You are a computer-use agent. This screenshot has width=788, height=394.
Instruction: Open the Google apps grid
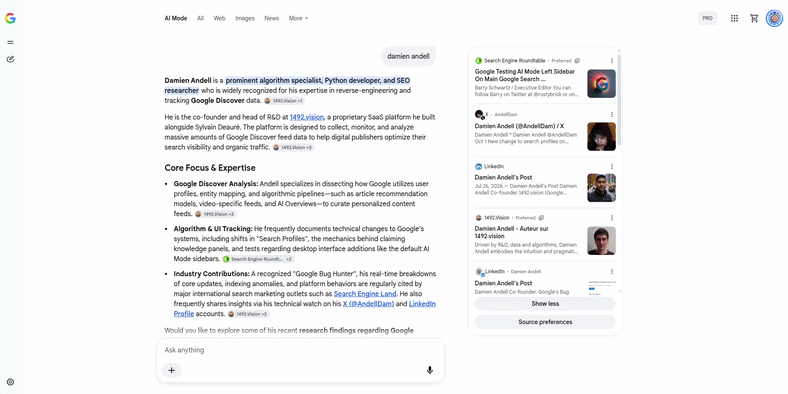(x=734, y=19)
